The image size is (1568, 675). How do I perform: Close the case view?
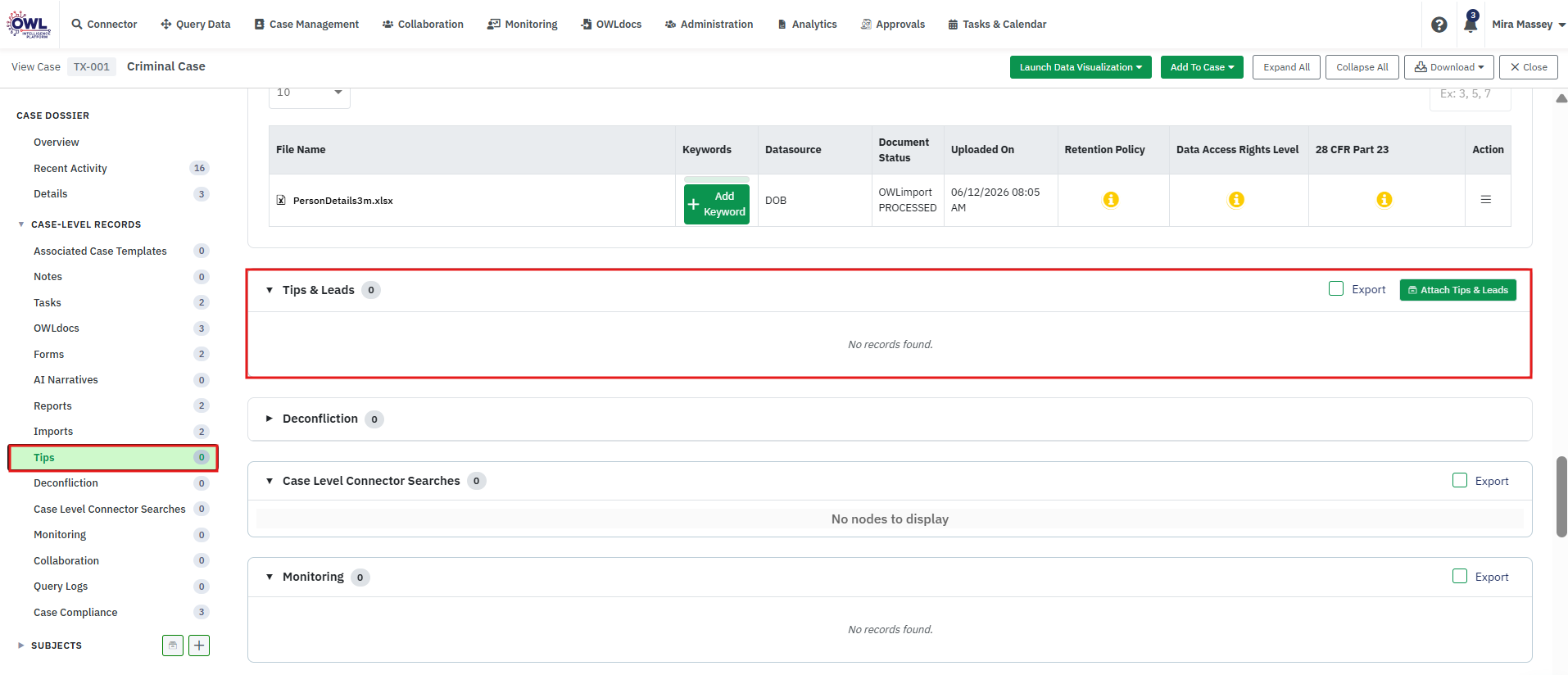(x=1529, y=67)
